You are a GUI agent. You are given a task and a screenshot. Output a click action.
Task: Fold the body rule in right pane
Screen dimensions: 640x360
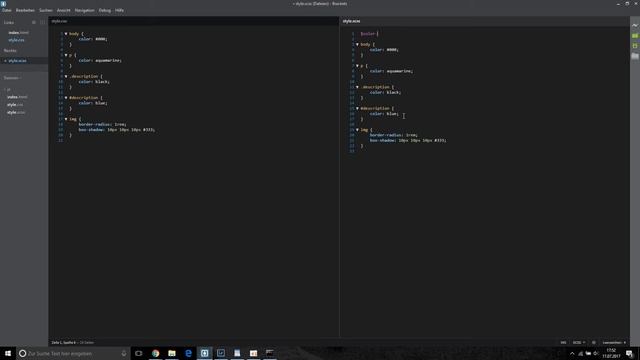358,44
